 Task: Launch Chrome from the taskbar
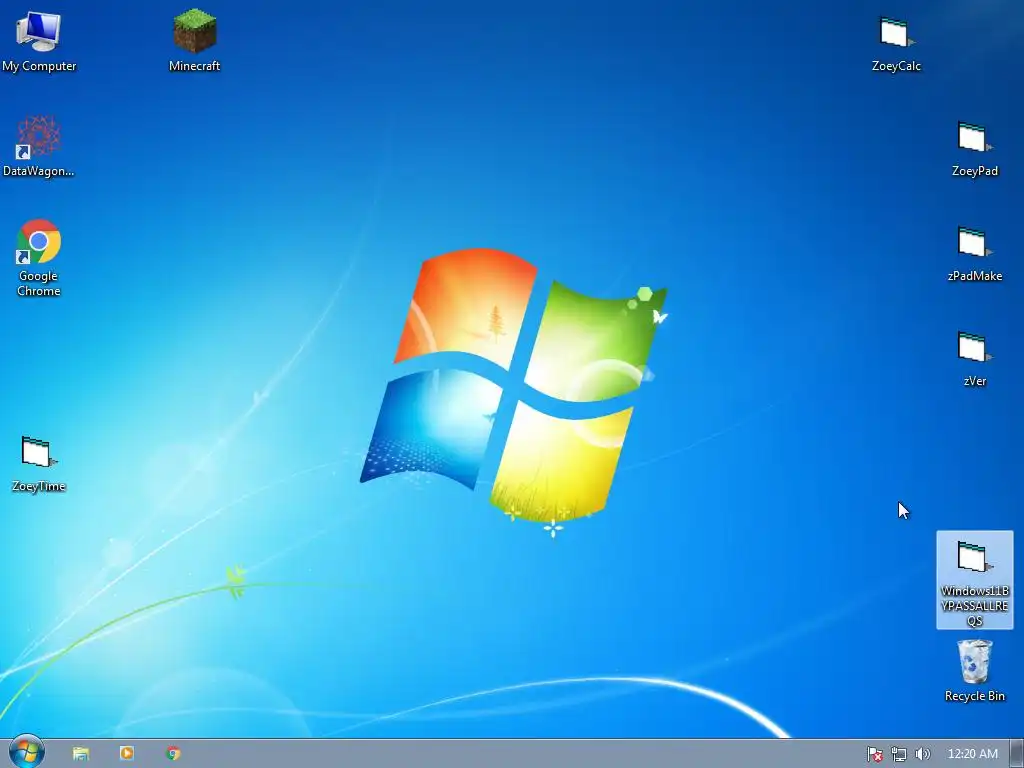(x=173, y=754)
